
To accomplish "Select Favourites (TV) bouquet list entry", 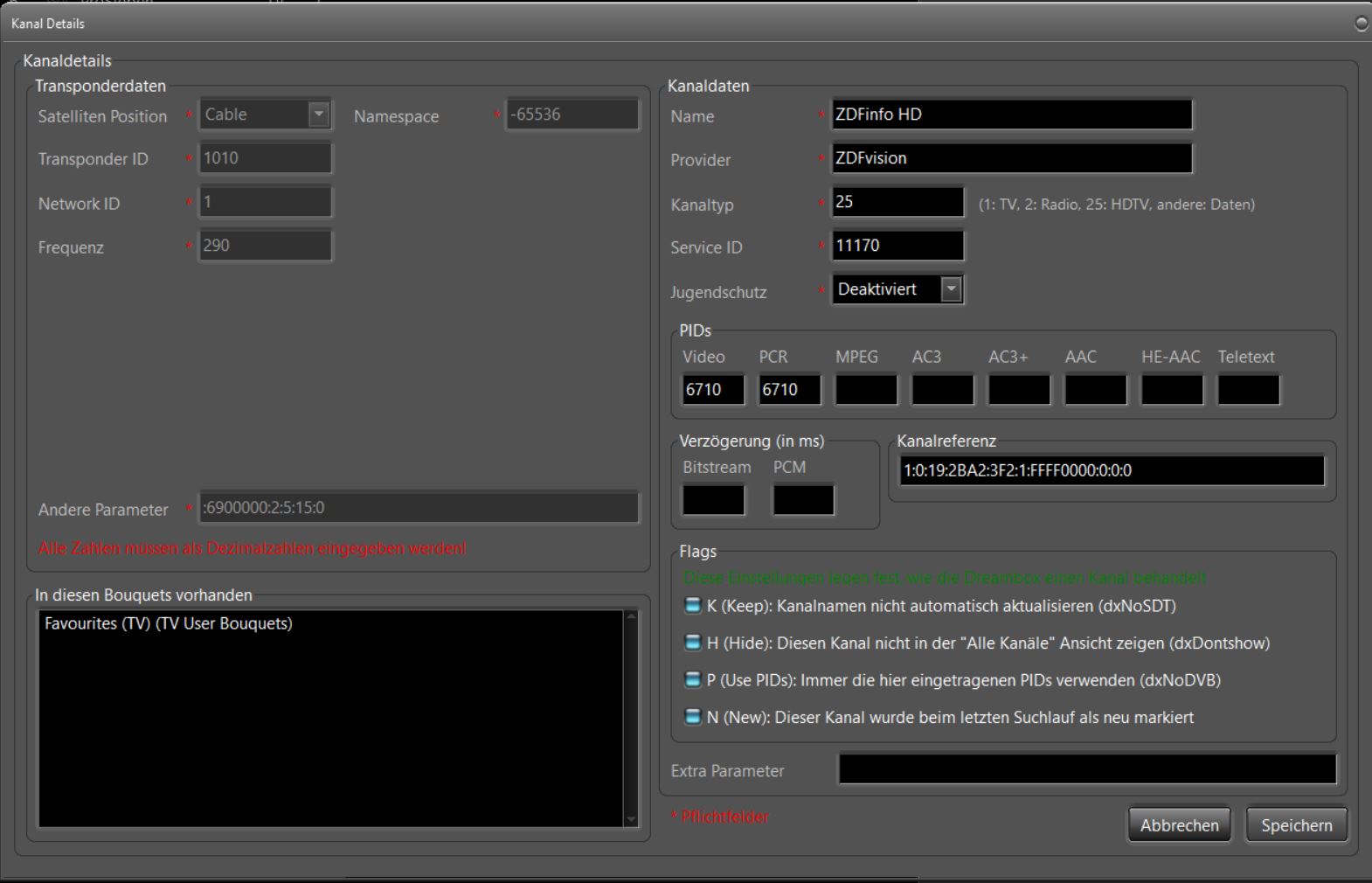I will pos(169,623).
